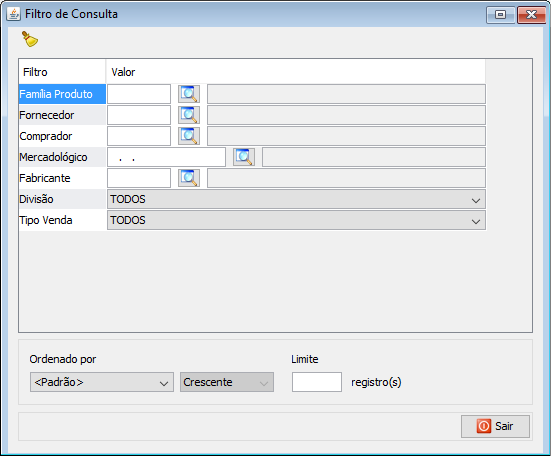Focus the Fabricante code input field
This screenshot has height=456, width=551.
(139, 178)
